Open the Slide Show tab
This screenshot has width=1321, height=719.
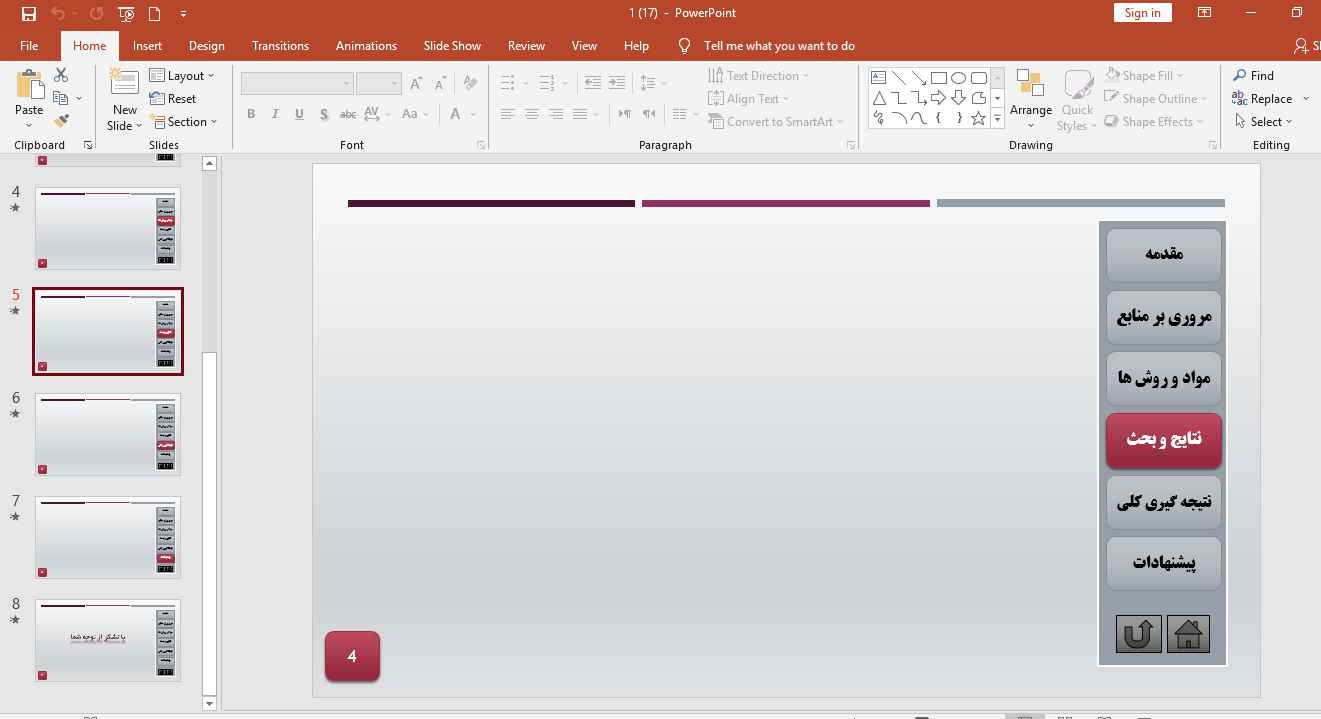click(452, 46)
